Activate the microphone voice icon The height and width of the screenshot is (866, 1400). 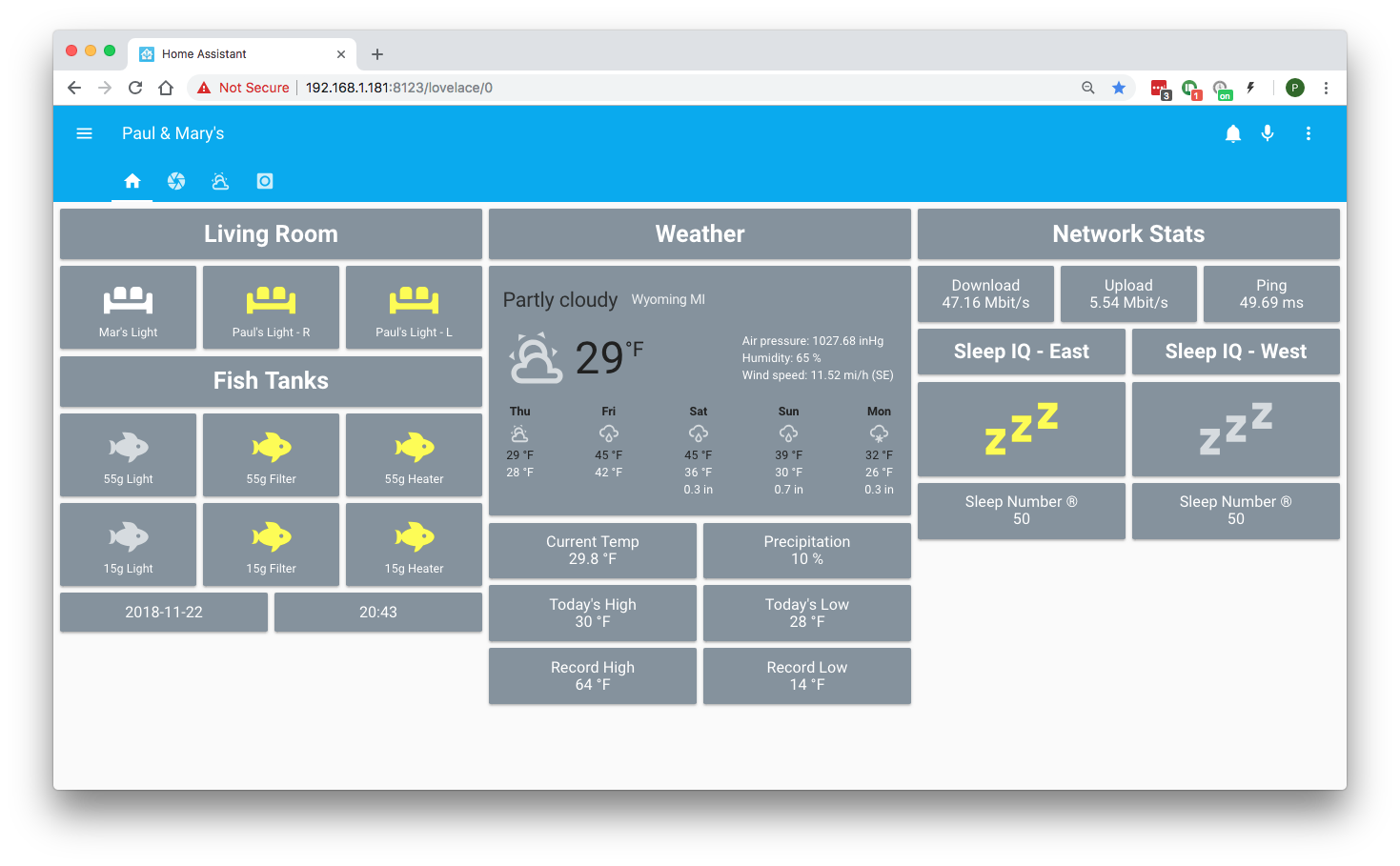pos(1268,133)
